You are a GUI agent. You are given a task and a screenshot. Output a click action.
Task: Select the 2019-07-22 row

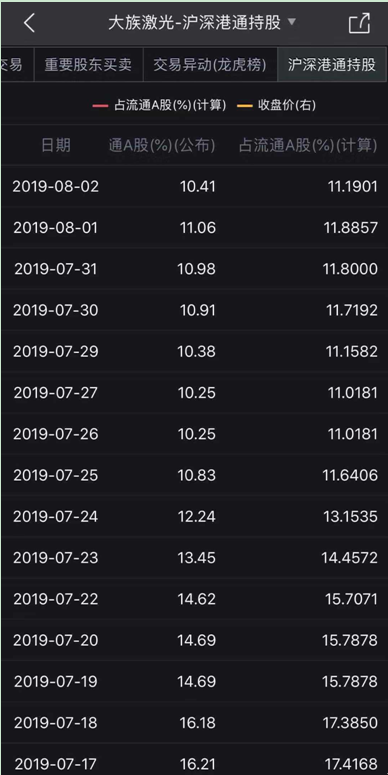pos(194,599)
